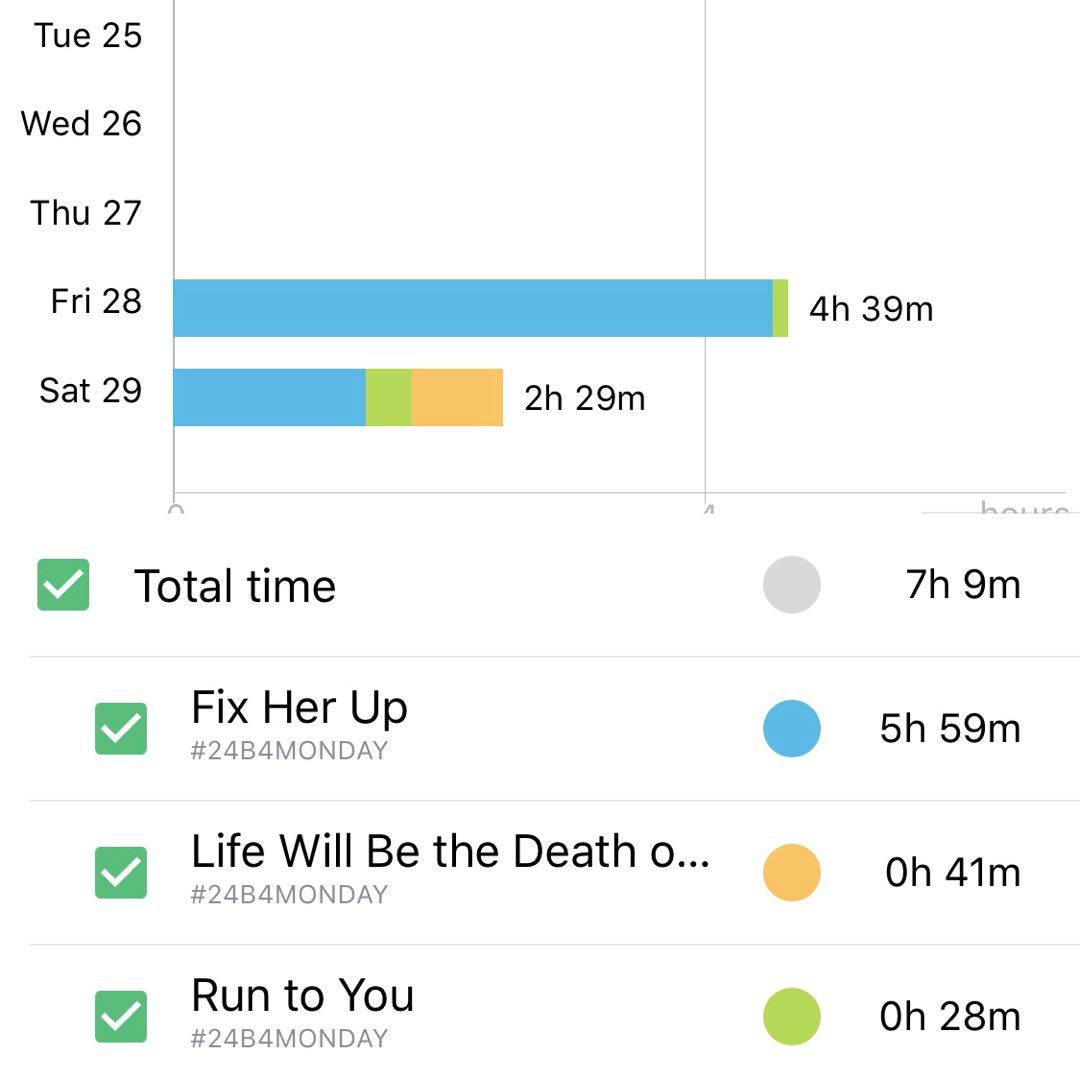Screen dimensions: 1080x1080
Task: Tap the green segment of Friday's bar
Action: (x=781, y=308)
